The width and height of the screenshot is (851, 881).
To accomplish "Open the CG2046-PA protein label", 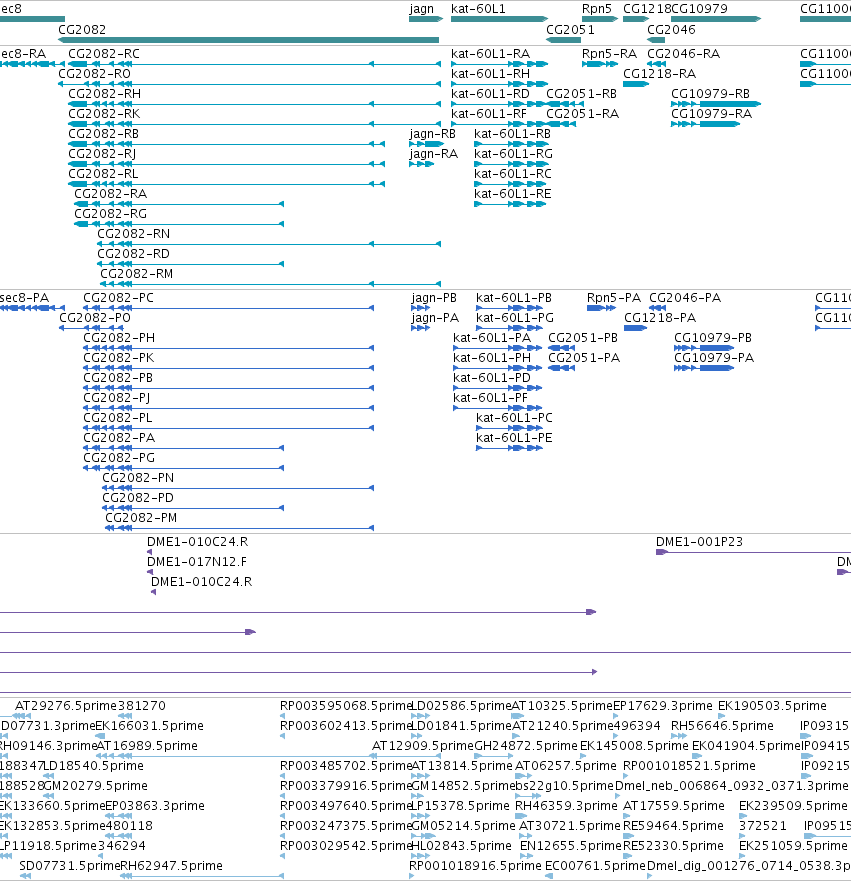I will tap(685, 298).
